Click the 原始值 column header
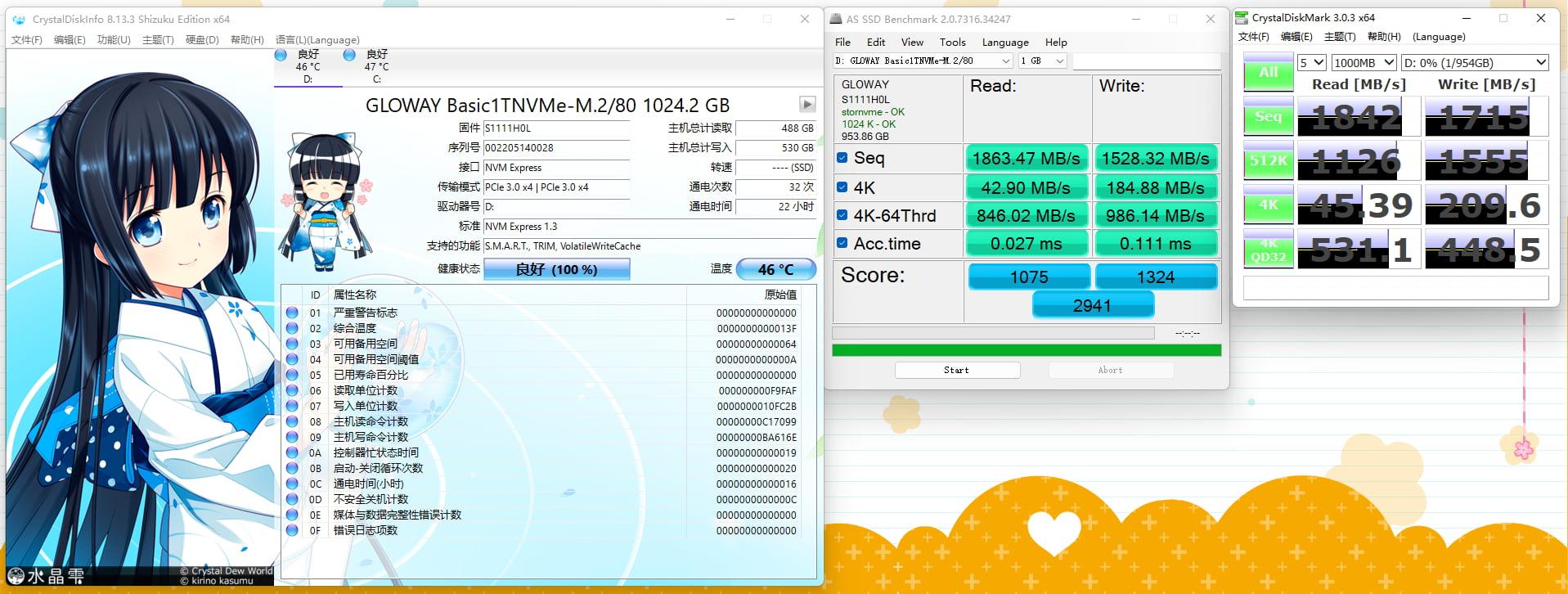This screenshot has height=594, width=1568. pyautogui.click(x=780, y=295)
